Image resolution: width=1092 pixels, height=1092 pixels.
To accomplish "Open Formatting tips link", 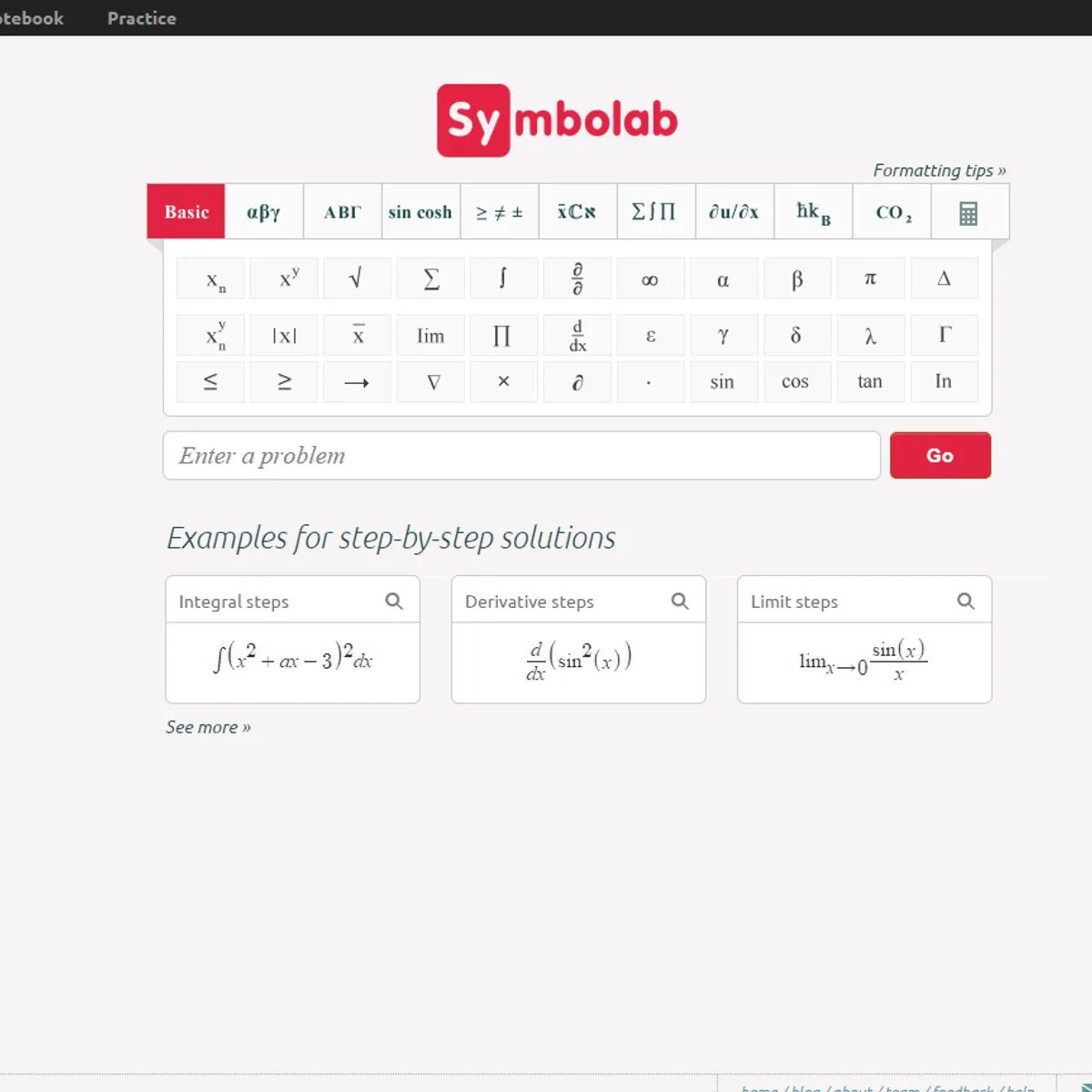I will [939, 170].
